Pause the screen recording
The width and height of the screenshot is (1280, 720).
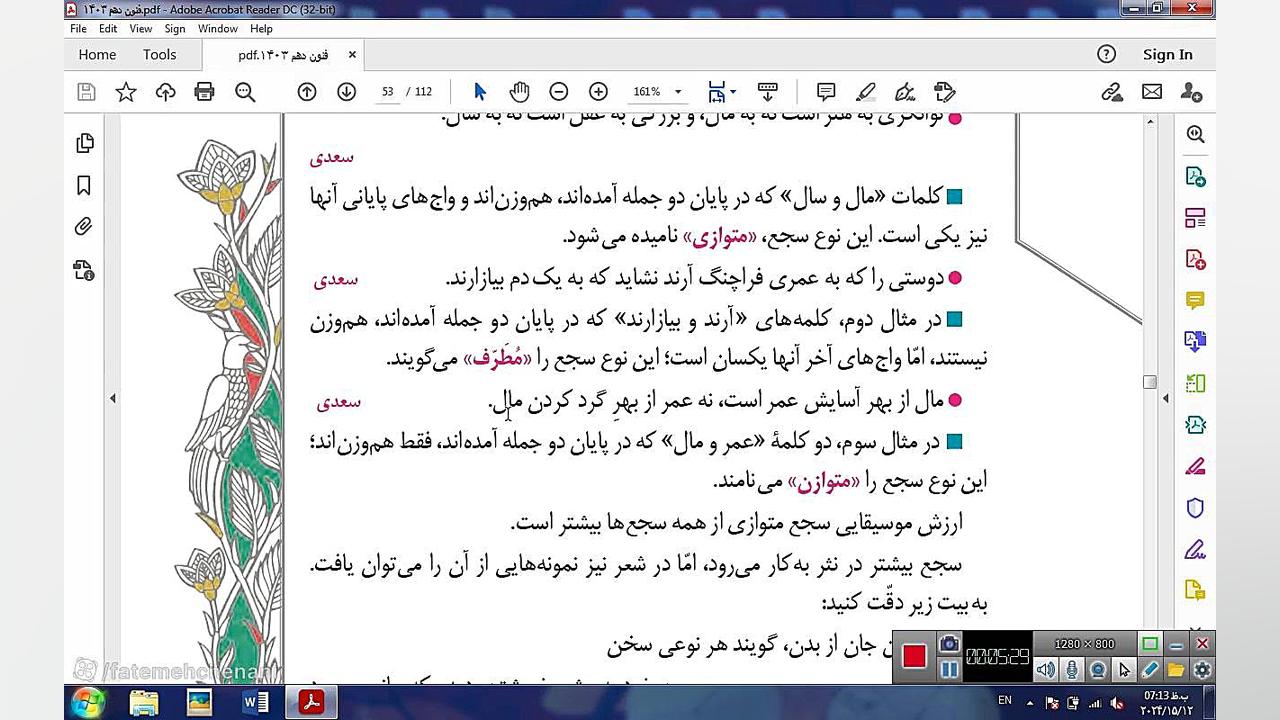point(949,669)
